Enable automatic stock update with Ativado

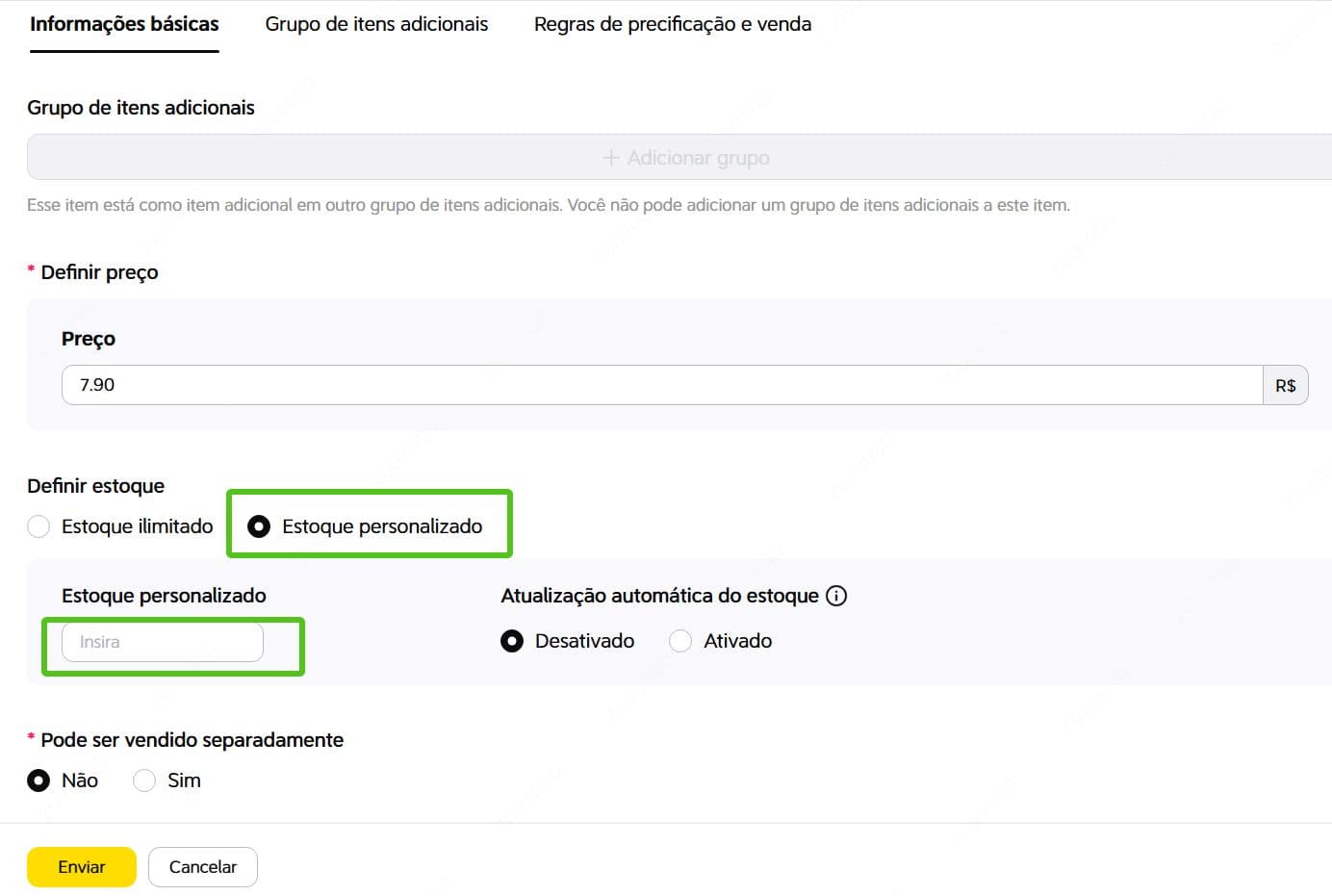(x=680, y=641)
